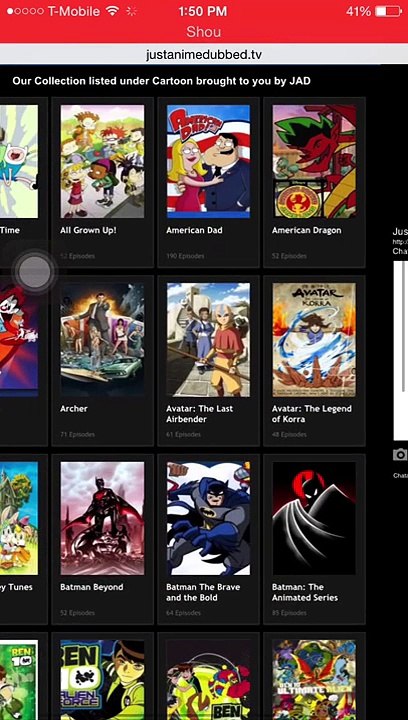Viewport: 408px width, 720px height.
Task: Open Avatar: The Legend of Korra poster
Action: coord(314,339)
